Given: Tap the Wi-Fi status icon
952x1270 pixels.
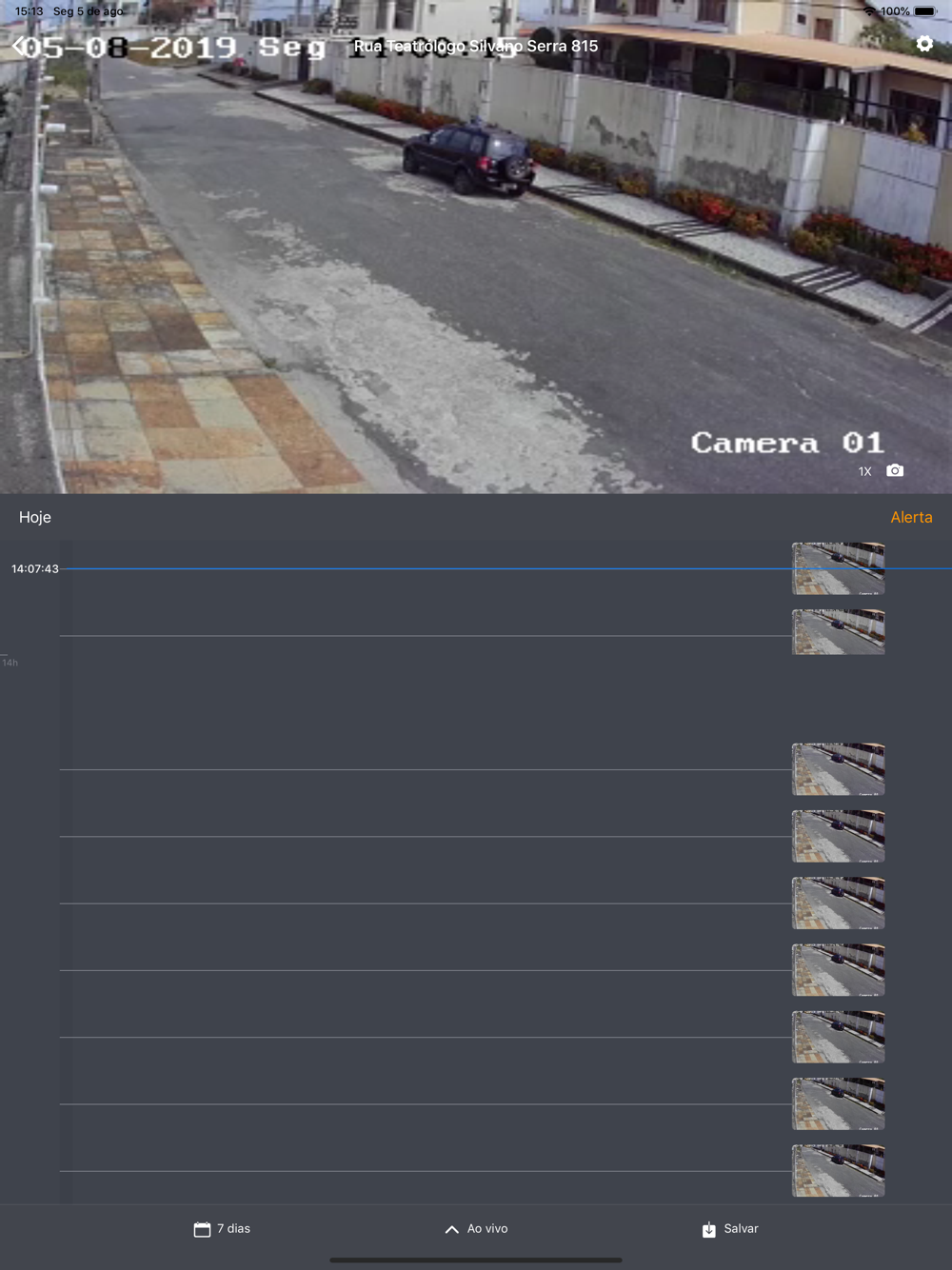Looking at the screenshot, I should (x=869, y=11).
